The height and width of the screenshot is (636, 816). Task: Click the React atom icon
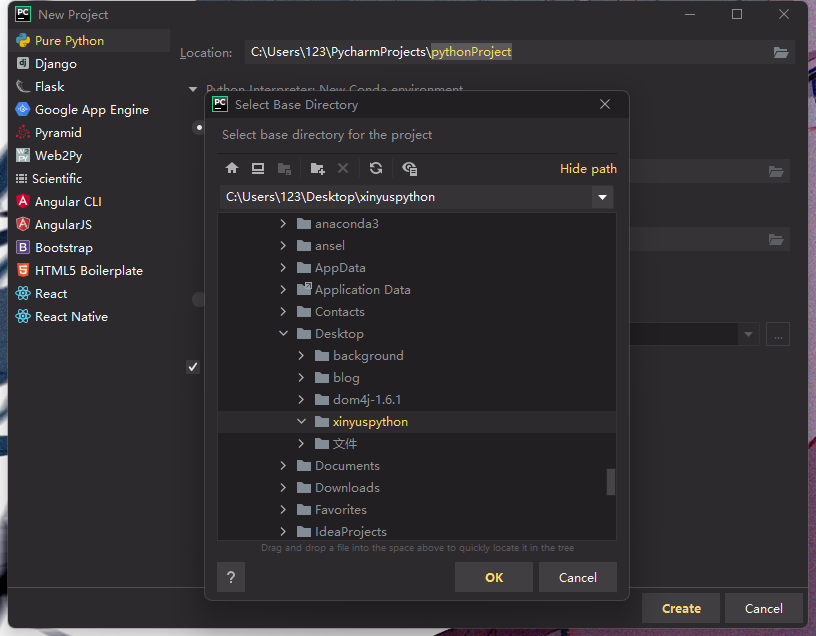pyautogui.click(x=23, y=293)
